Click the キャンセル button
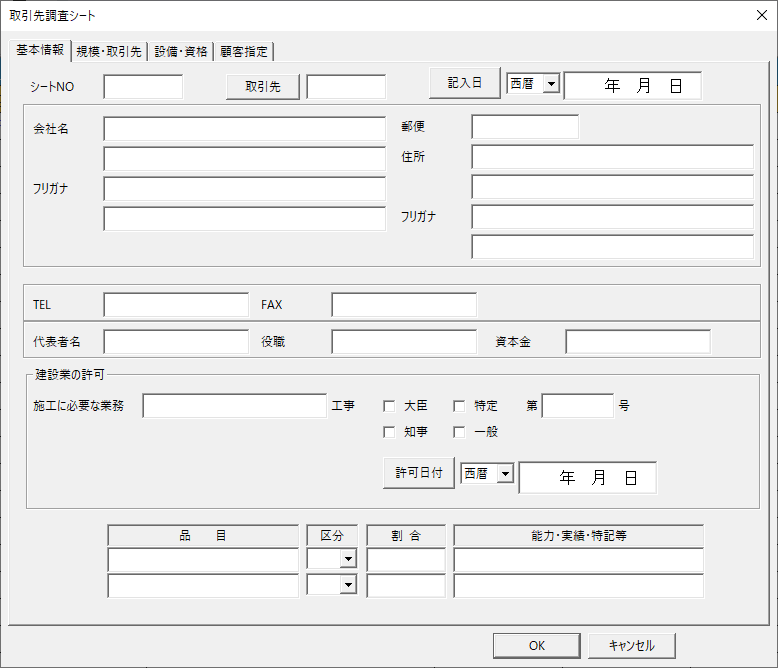 pyautogui.click(x=631, y=645)
